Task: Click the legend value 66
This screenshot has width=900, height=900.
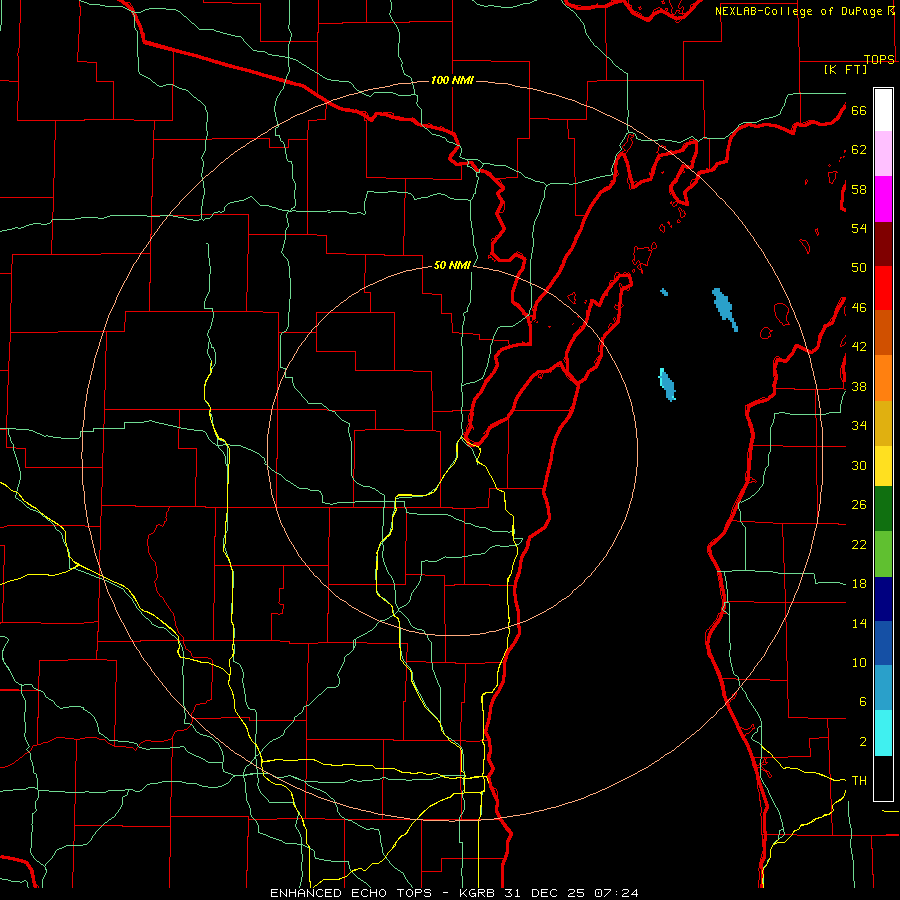Action: pyautogui.click(x=859, y=110)
